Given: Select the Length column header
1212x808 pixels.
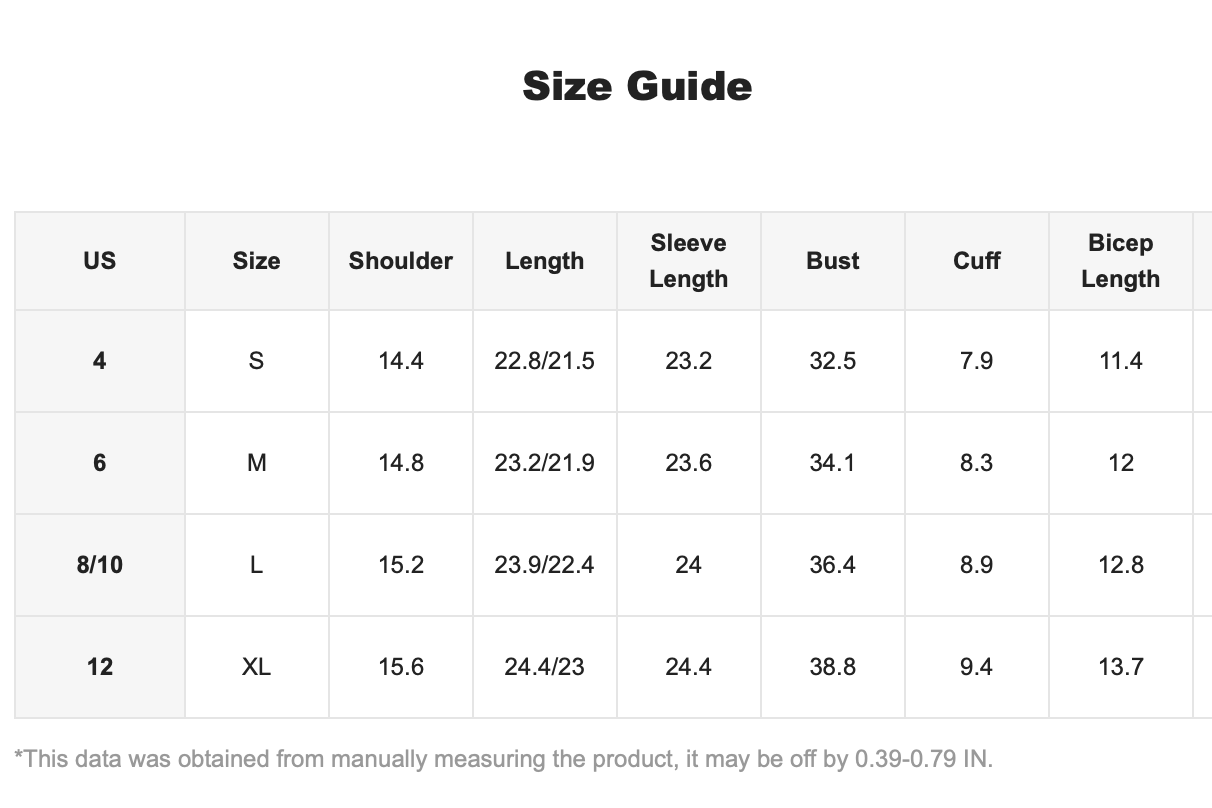Looking at the screenshot, I should pyautogui.click(x=545, y=261).
